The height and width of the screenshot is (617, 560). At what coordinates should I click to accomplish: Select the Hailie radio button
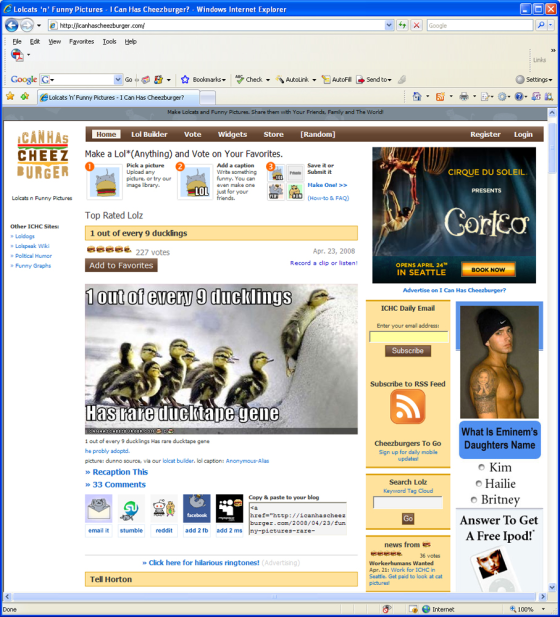tap(479, 484)
